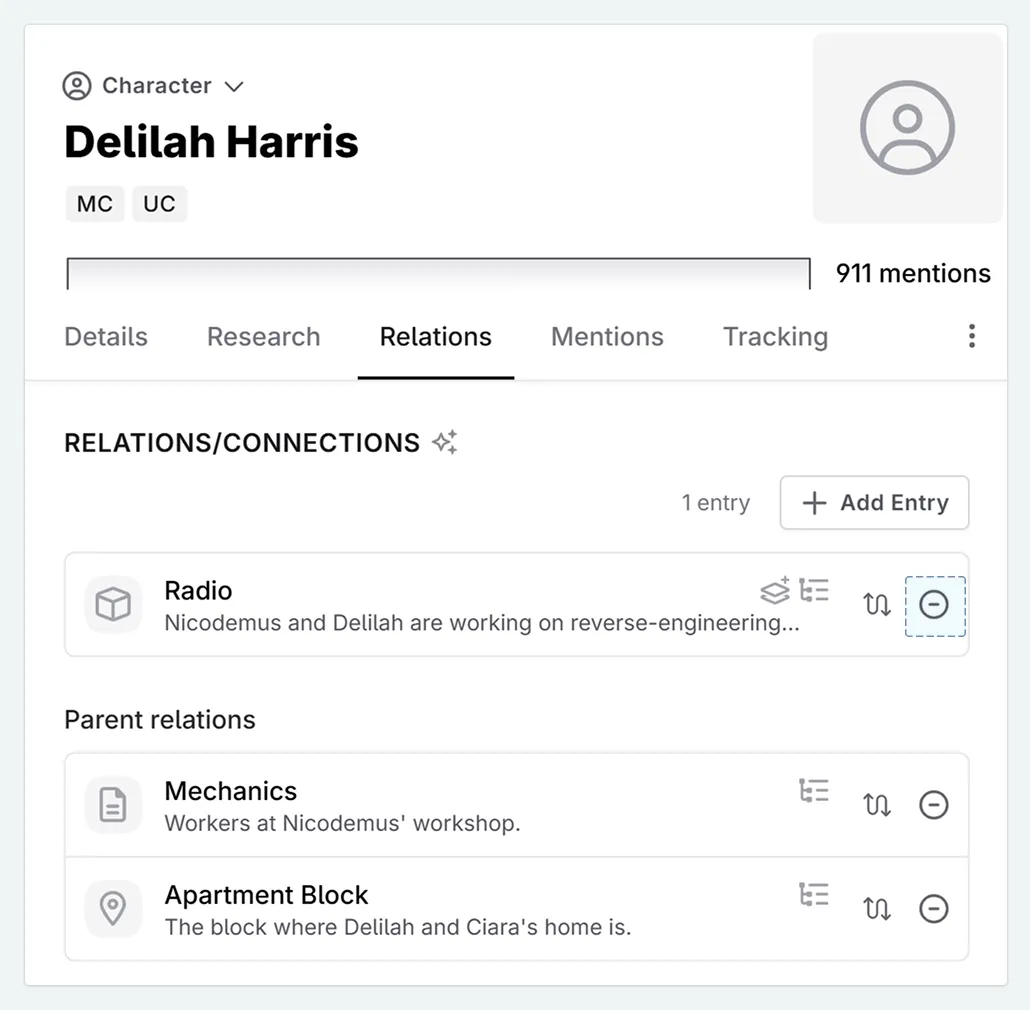Click the MC tag under Delilah Harris
The width and height of the screenshot is (1030, 1010).
coord(94,204)
